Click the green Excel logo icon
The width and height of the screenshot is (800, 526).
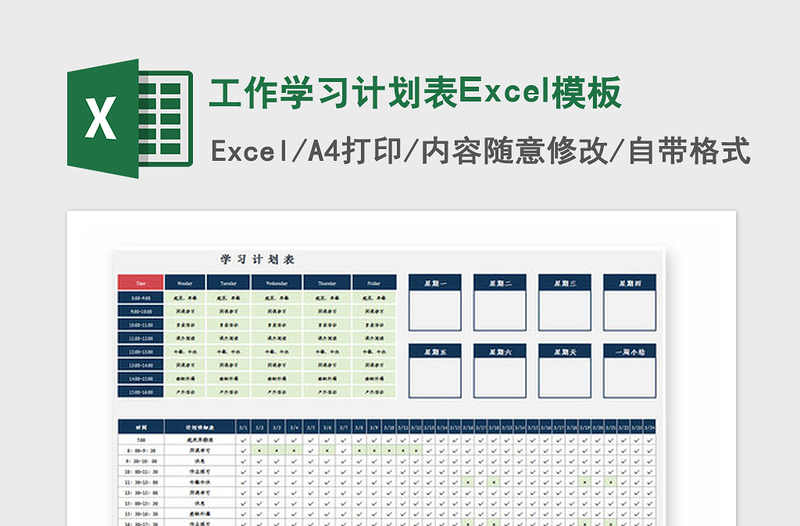tap(130, 118)
